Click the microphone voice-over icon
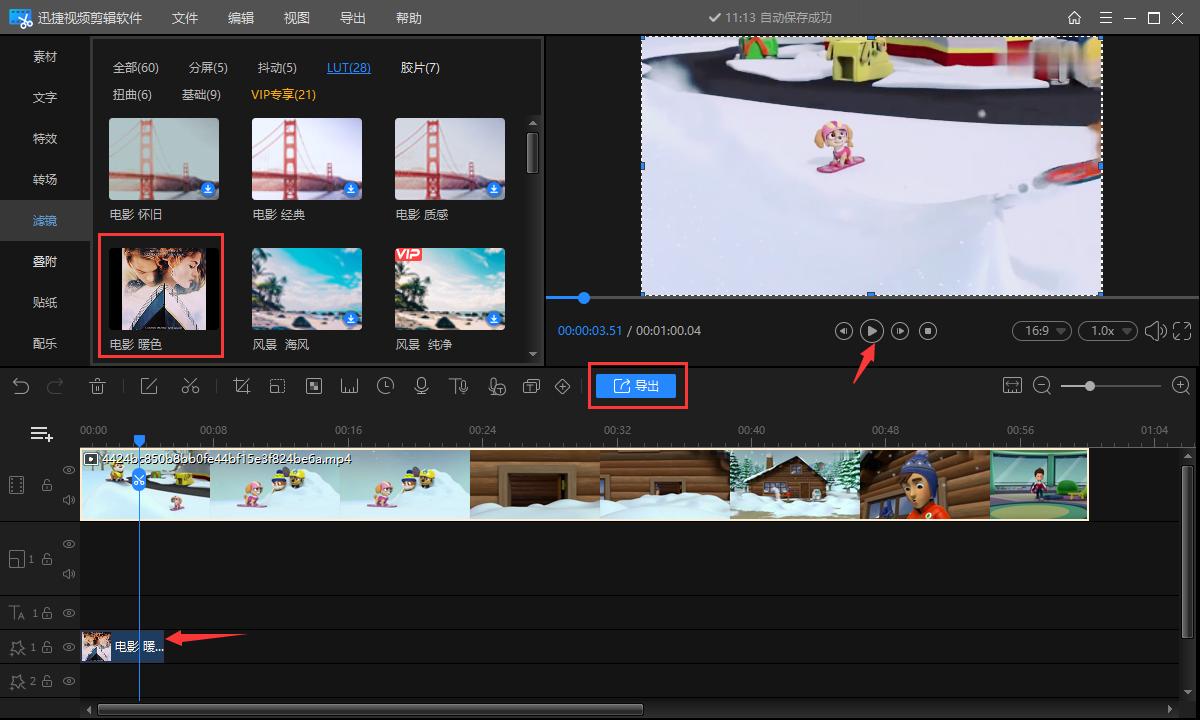This screenshot has height=720, width=1200. click(422, 386)
